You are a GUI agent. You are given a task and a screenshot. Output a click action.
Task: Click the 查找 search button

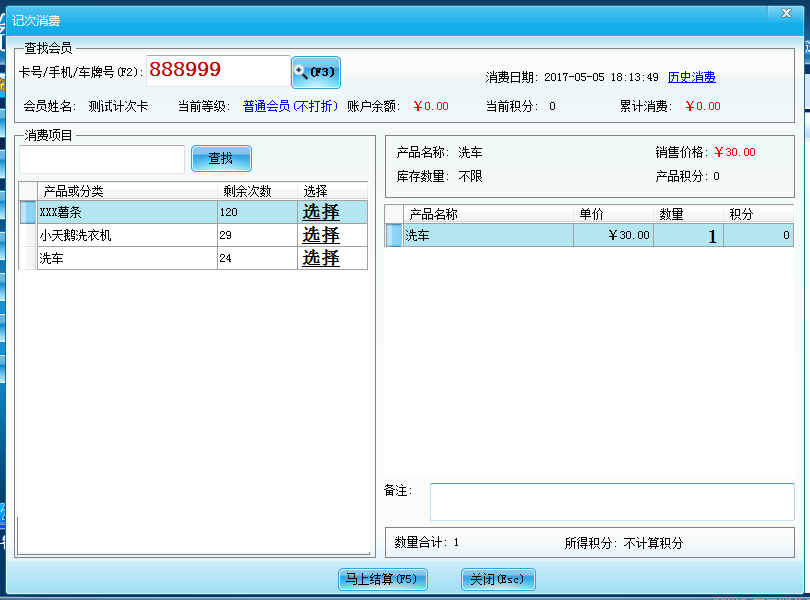tap(220, 158)
